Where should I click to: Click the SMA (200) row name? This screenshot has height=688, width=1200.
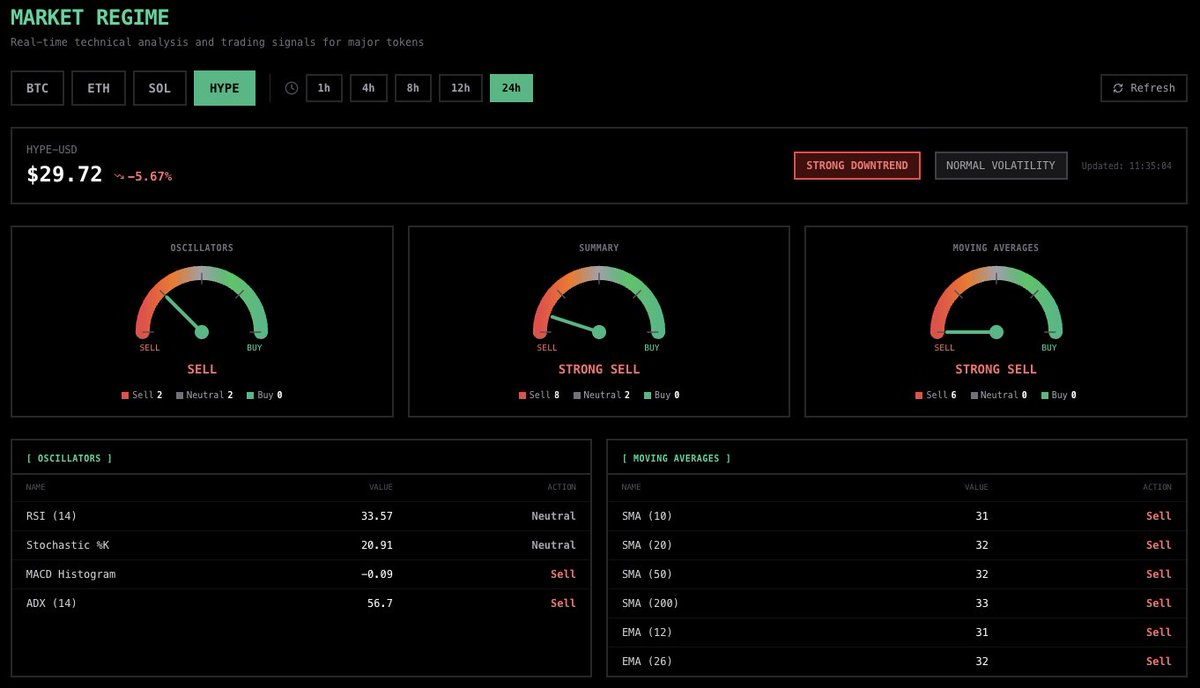[650, 603]
